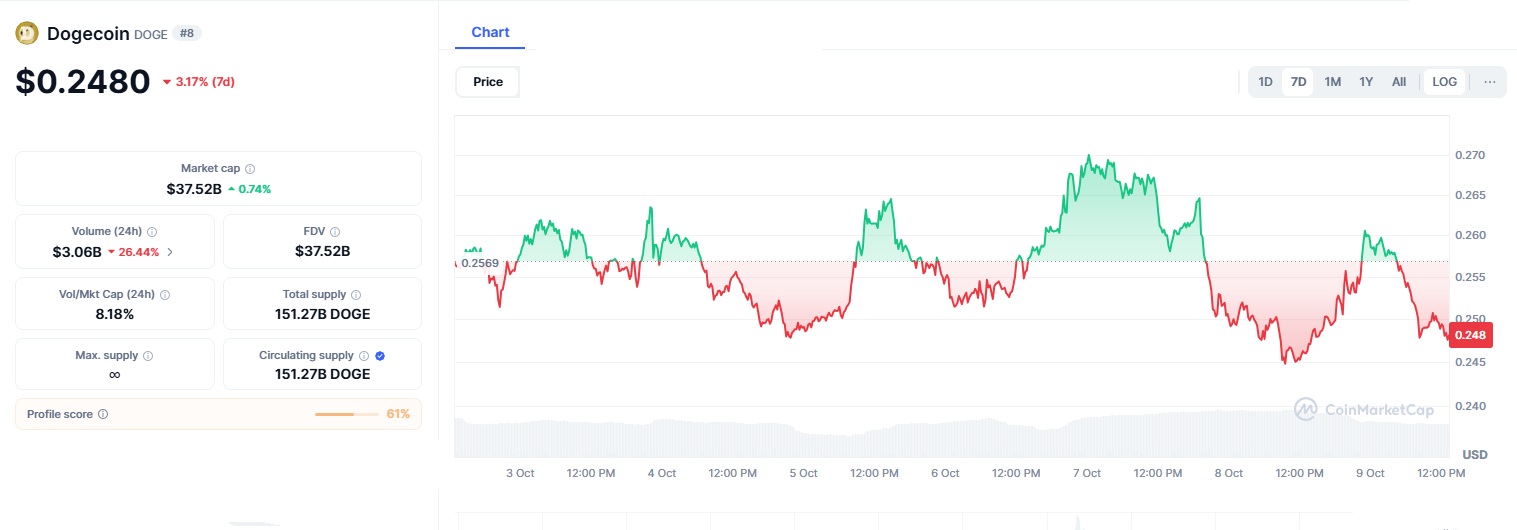The width and height of the screenshot is (1517, 530).
Task: Click the red 0.248 current price label
Action: (x=1470, y=335)
